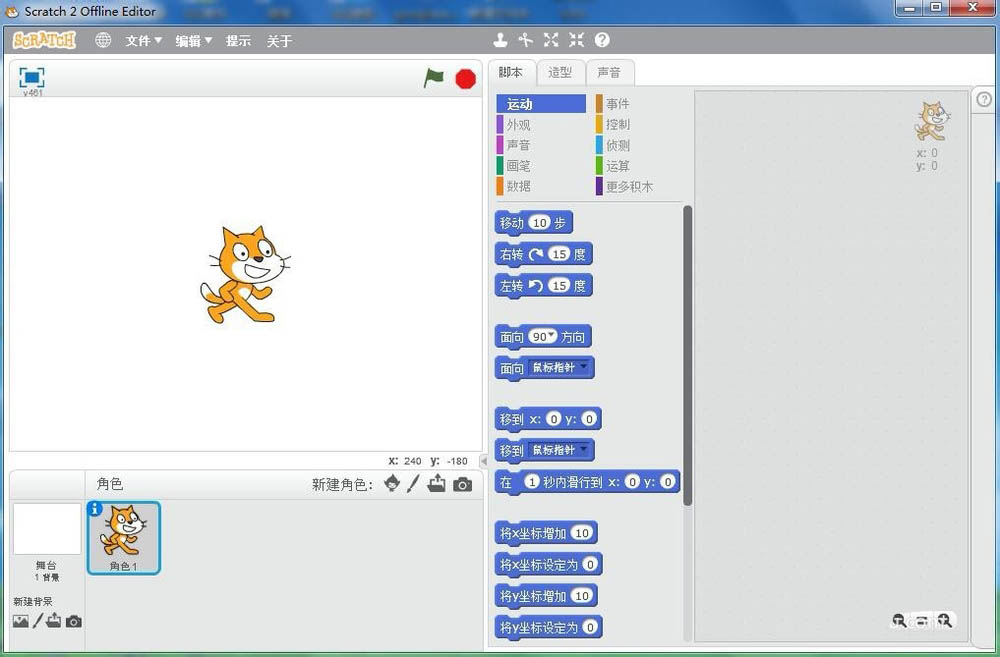Open sprite info via the blue i badge
The width and height of the screenshot is (1000, 657).
[94, 510]
